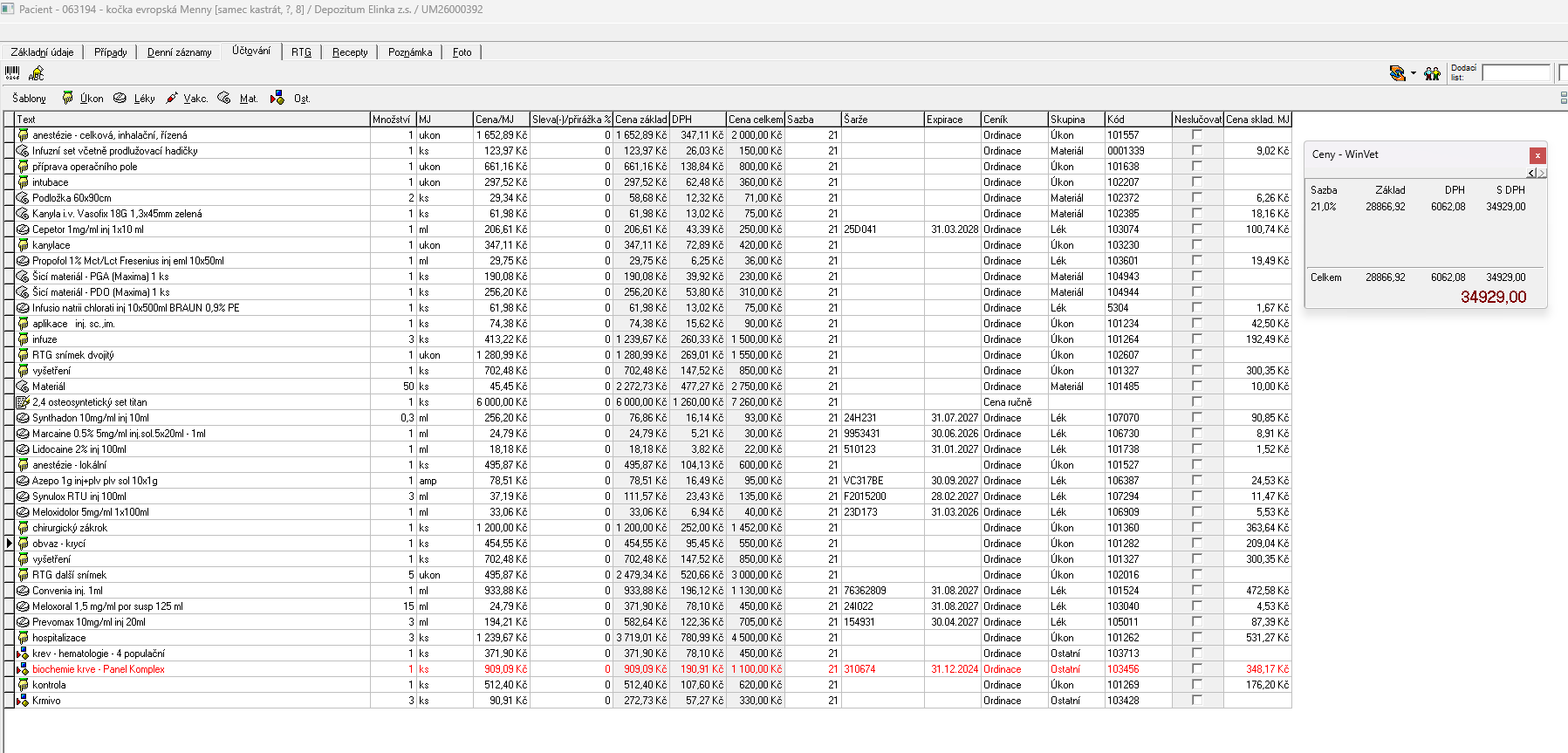Click the ABC spell-check icon
This screenshot has width=1568, height=753.
pos(36,73)
